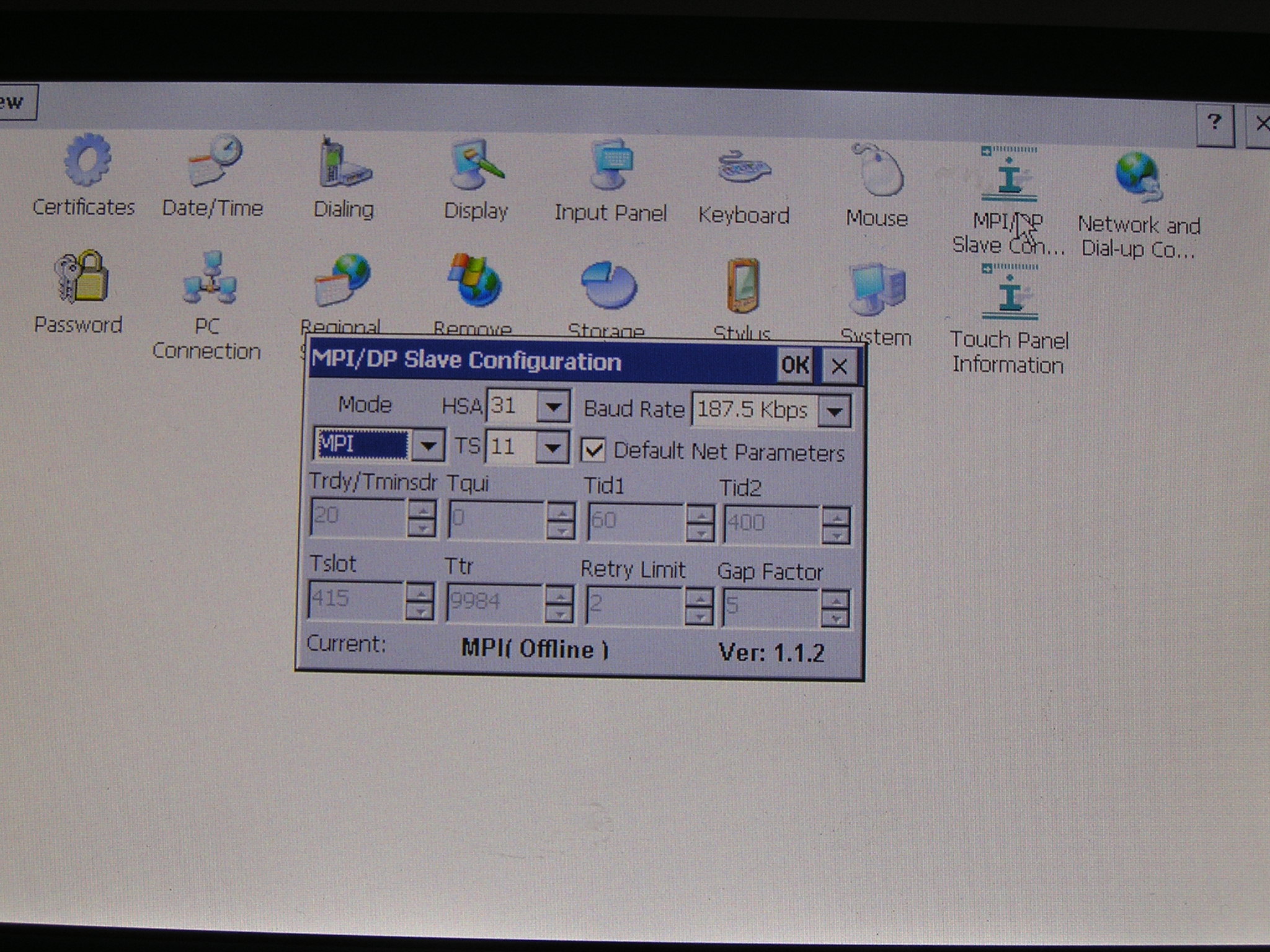
Task: Uncheck the Default Net Parameters checkbox
Action: [x=593, y=451]
